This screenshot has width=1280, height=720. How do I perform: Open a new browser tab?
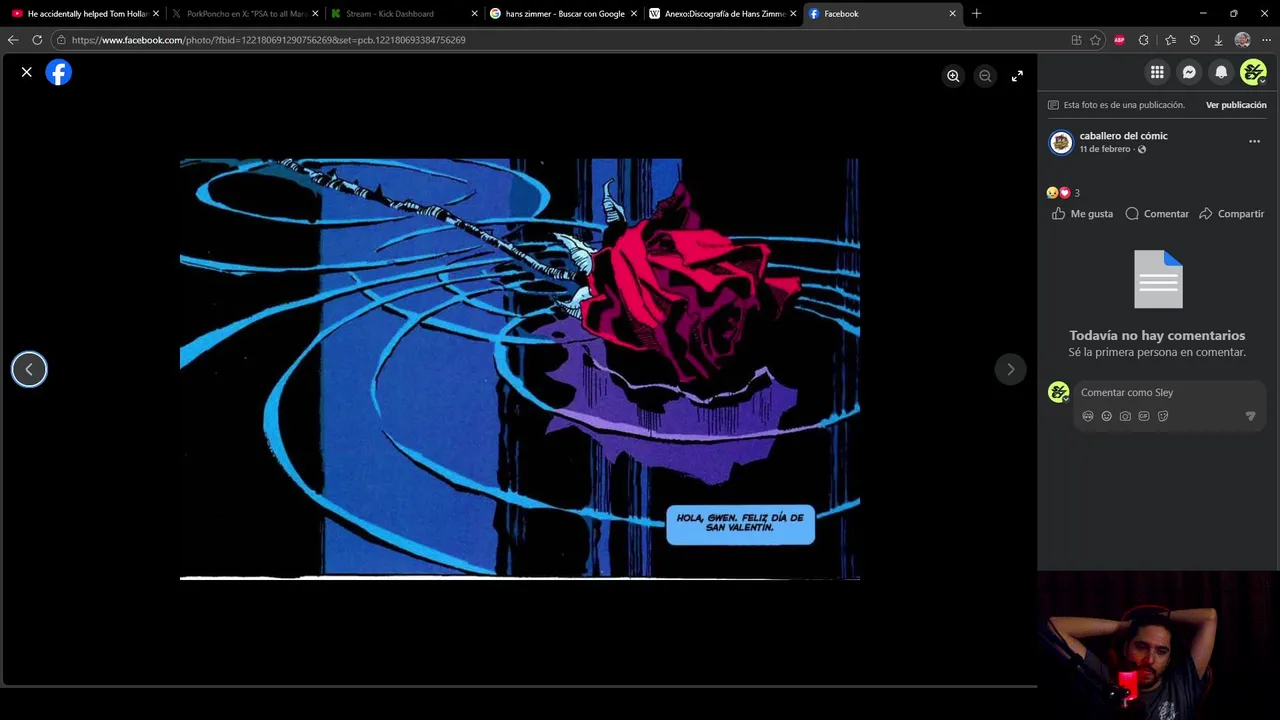click(976, 14)
